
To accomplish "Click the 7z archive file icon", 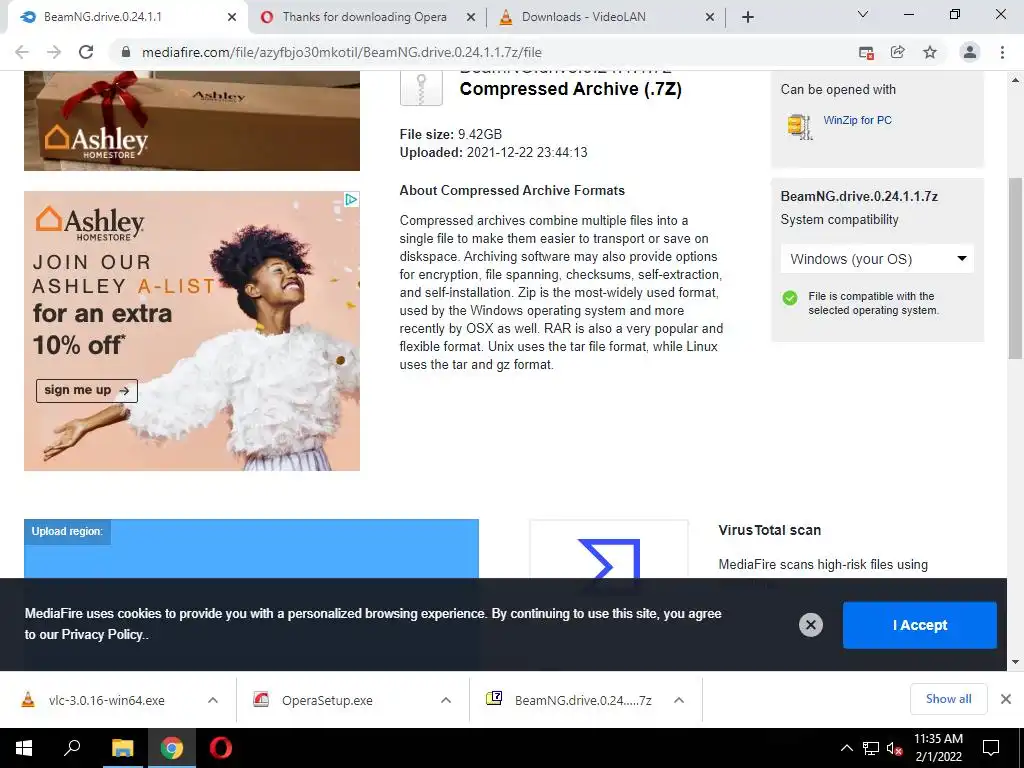I will pyautogui.click(x=421, y=88).
